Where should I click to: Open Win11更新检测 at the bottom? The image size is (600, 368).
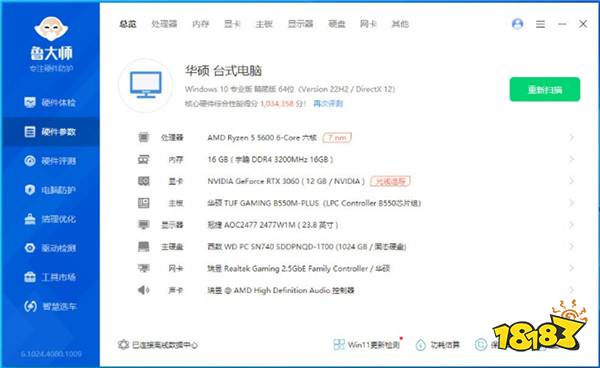367,345
